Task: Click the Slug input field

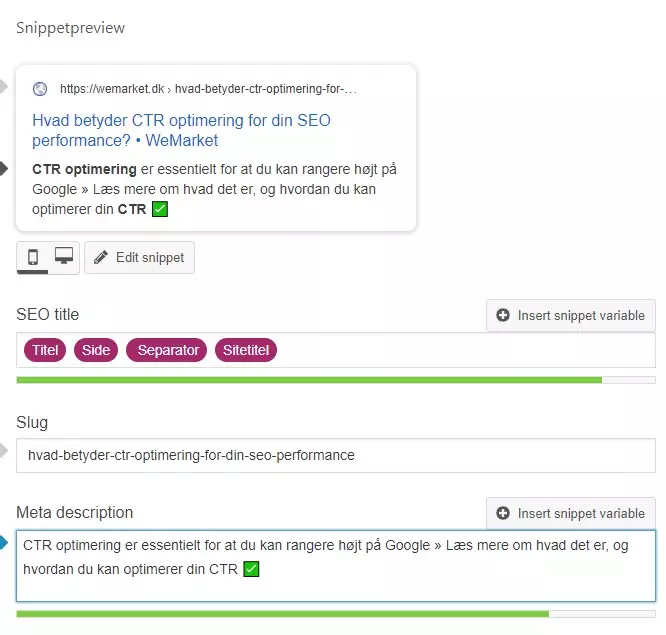Action: 336,455
